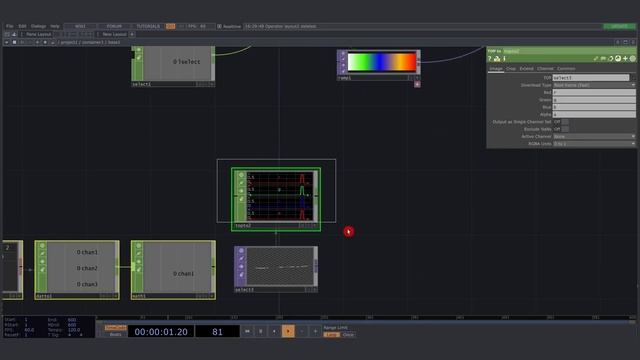Click the End value 600 in timeline settings
640x360 pixels.
tap(72, 320)
